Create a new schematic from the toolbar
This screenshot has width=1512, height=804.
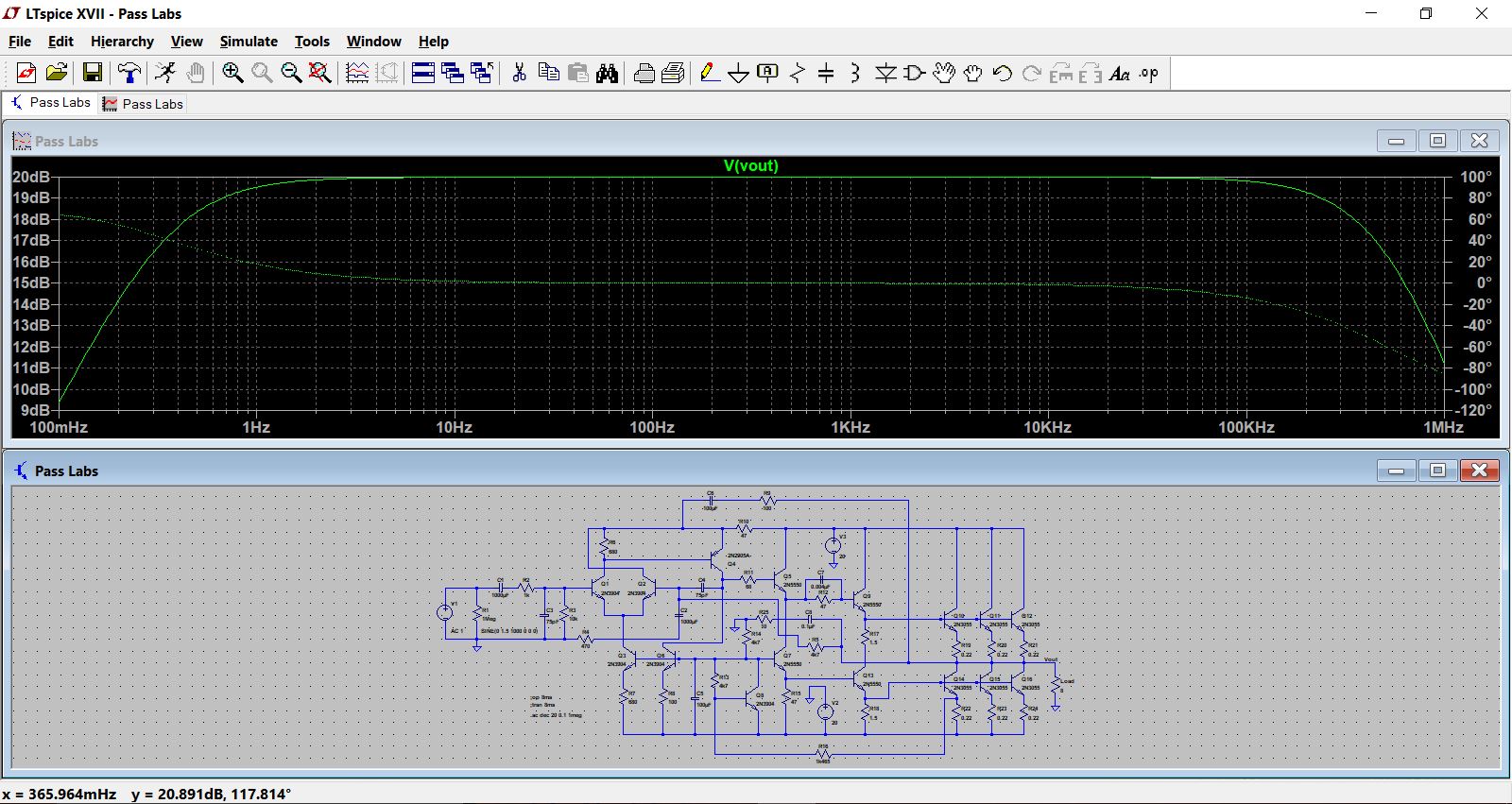[x=26, y=73]
